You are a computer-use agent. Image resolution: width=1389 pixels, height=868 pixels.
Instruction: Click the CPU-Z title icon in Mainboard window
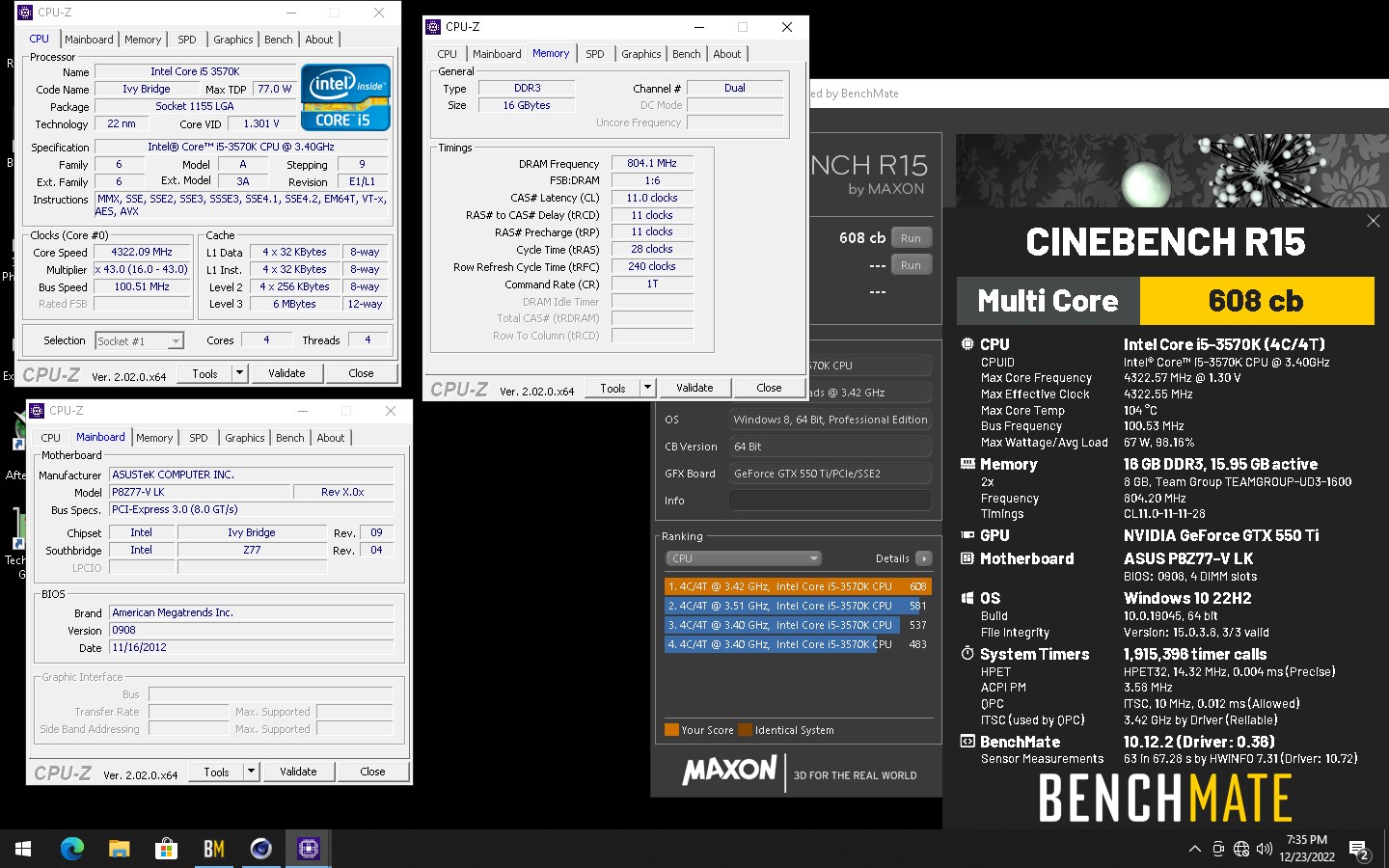coord(38,411)
